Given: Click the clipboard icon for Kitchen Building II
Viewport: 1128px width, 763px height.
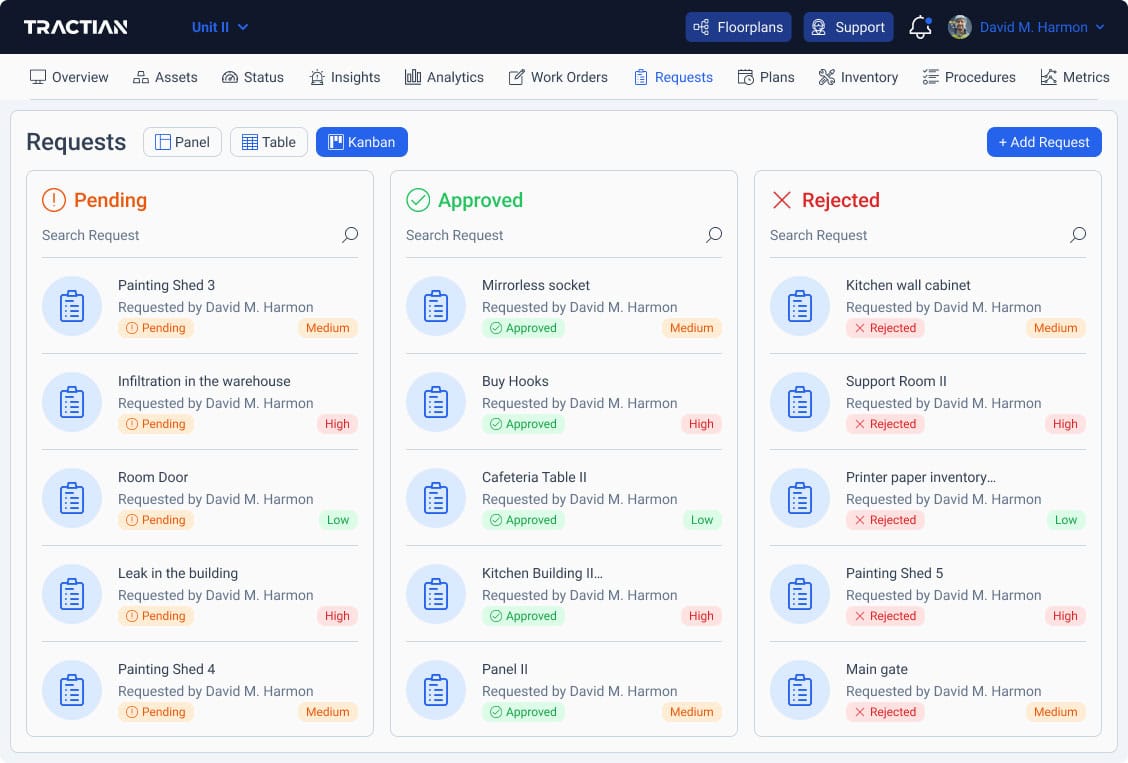Looking at the screenshot, I should (436, 594).
